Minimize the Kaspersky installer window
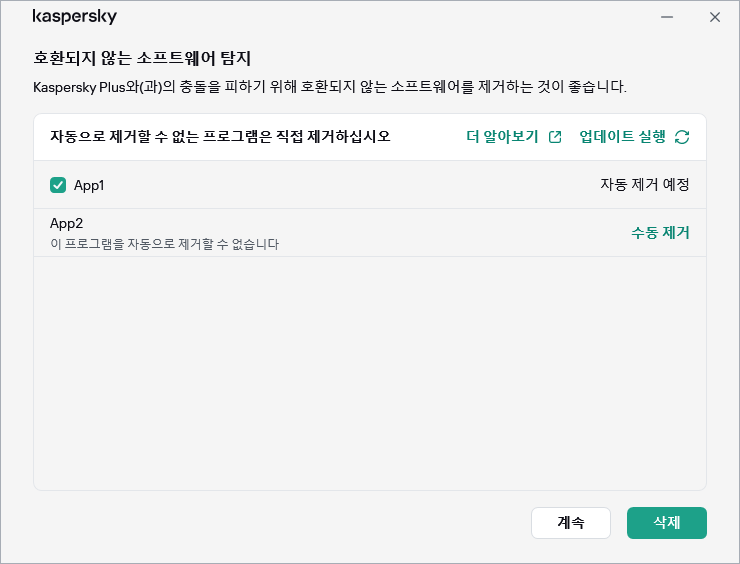Viewport: 740px width, 564px height. pyautogui.click(x=667, y=17)
